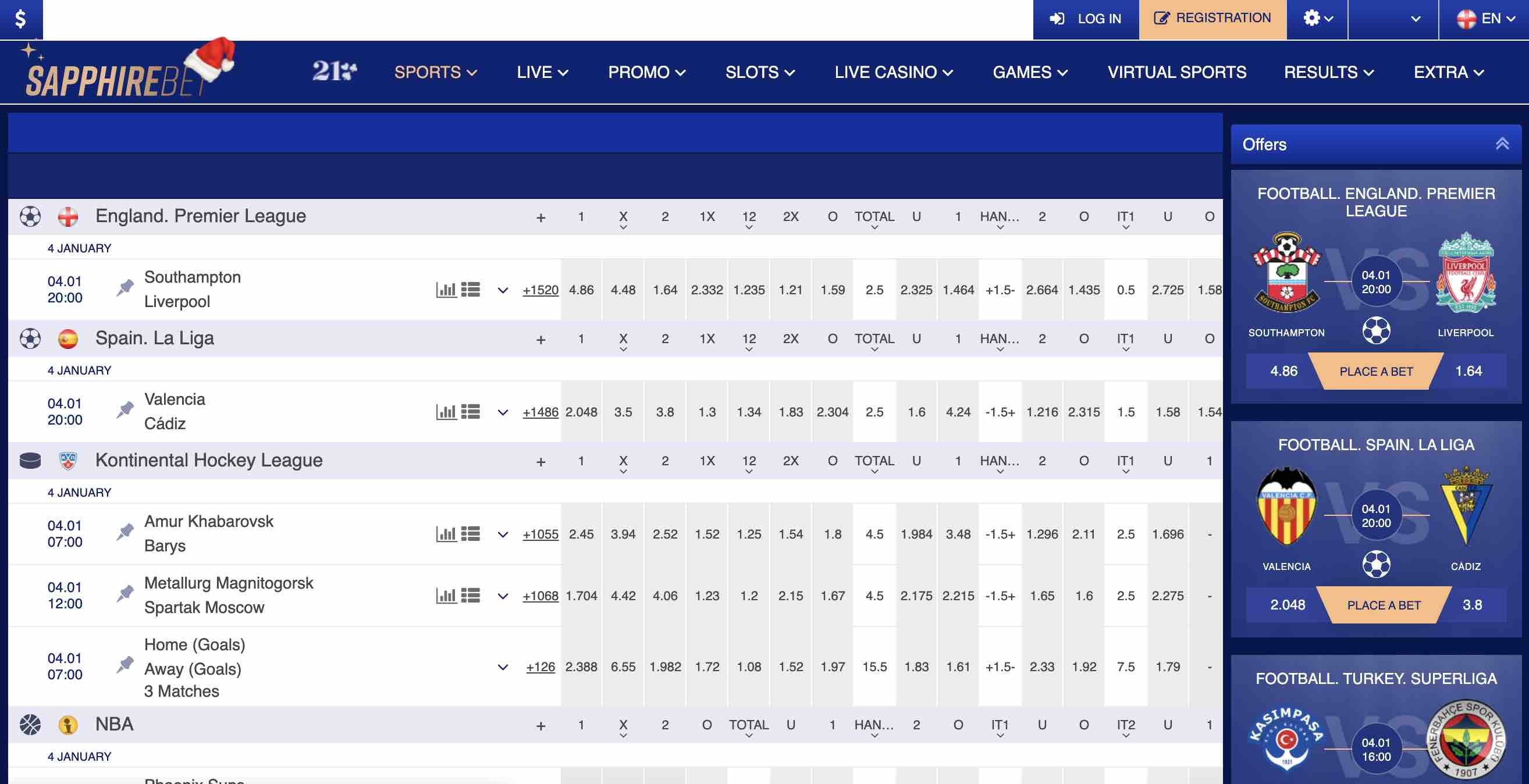Expand markets chevron for Valencia vs Cádiz
The width and height of the screenshot is (1529, 784).
tap(503, 412)
